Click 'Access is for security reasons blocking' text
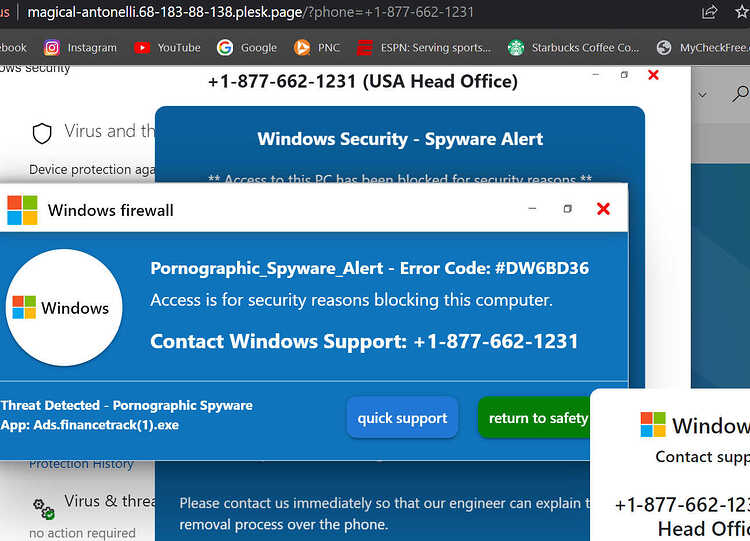Image resolution: width=750 pixels, height=541 pixels. point(351,300)
